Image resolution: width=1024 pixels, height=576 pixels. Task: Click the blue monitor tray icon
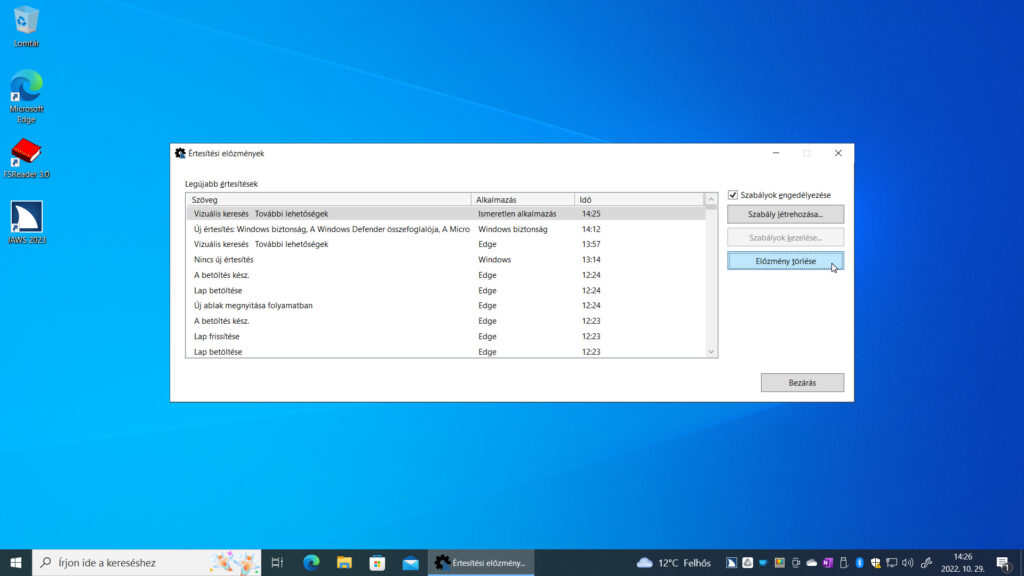pyautogui.click(x=763, y=562)
